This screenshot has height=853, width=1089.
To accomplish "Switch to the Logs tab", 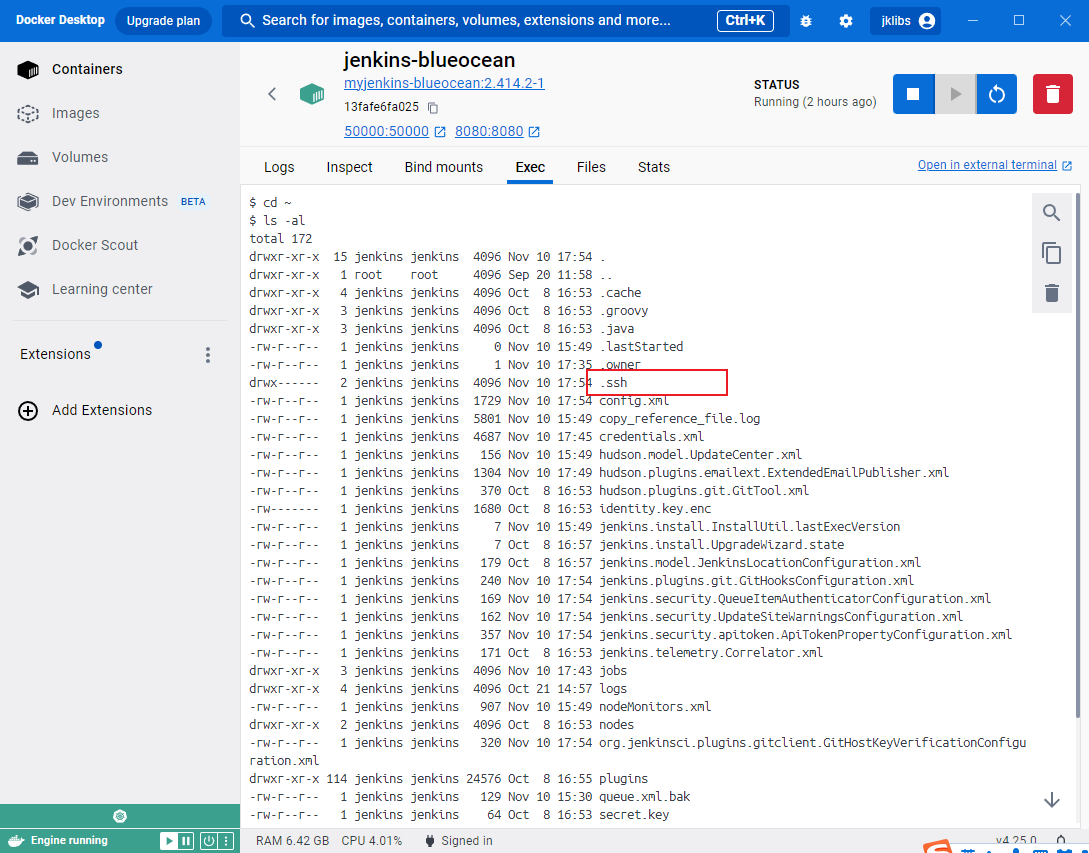I will tap(279, 167).
